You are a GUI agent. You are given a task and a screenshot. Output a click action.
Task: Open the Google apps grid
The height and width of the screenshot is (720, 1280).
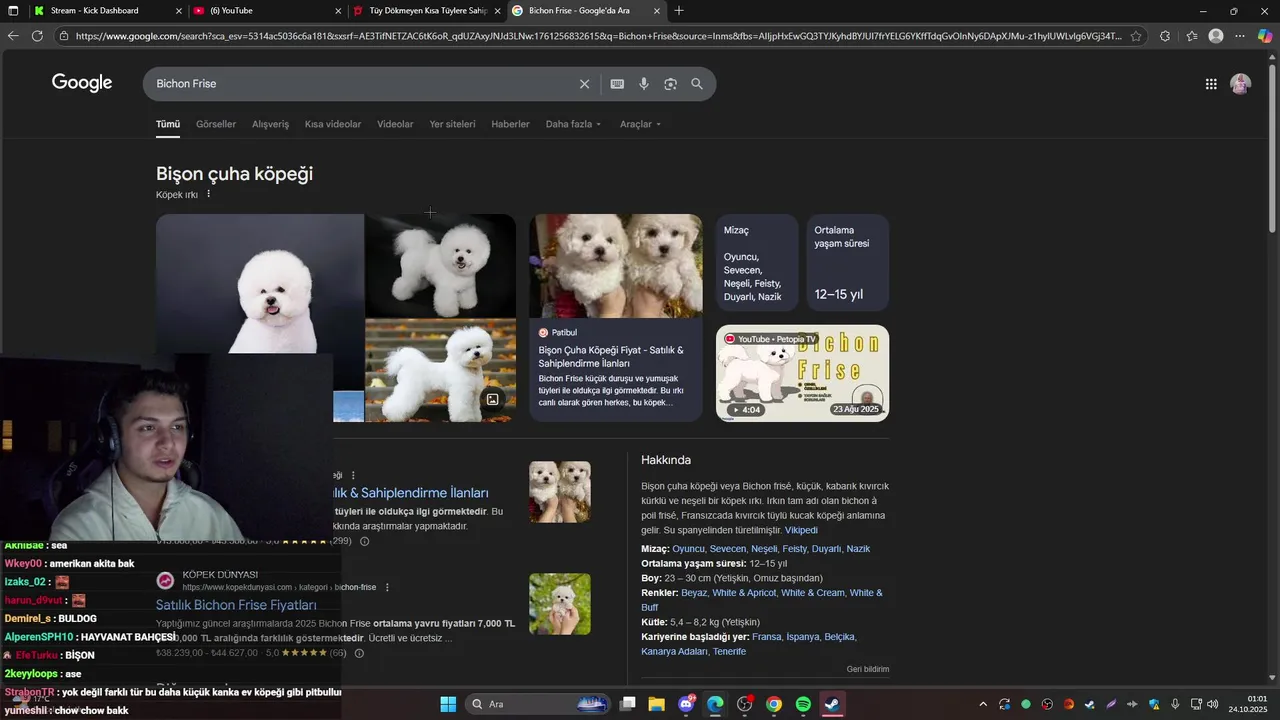click(1211, 84)
